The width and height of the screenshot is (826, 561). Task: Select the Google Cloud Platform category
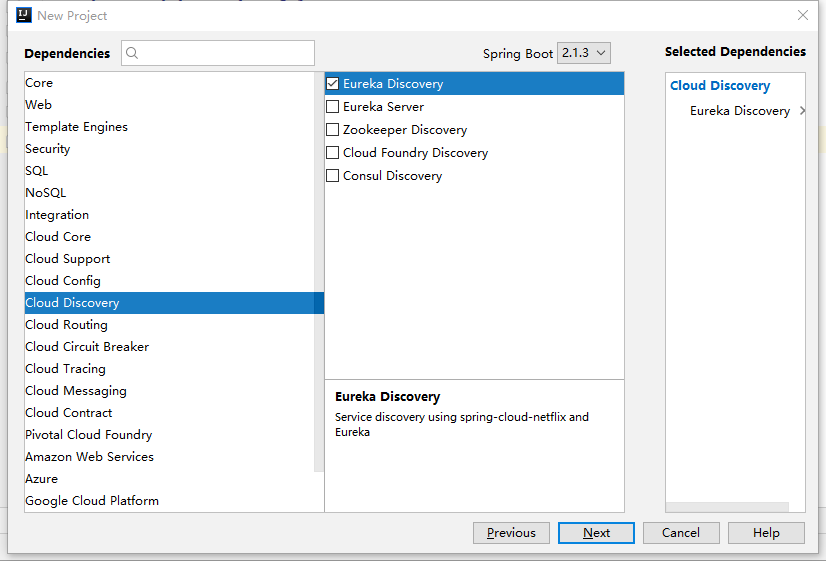(169, 501)
